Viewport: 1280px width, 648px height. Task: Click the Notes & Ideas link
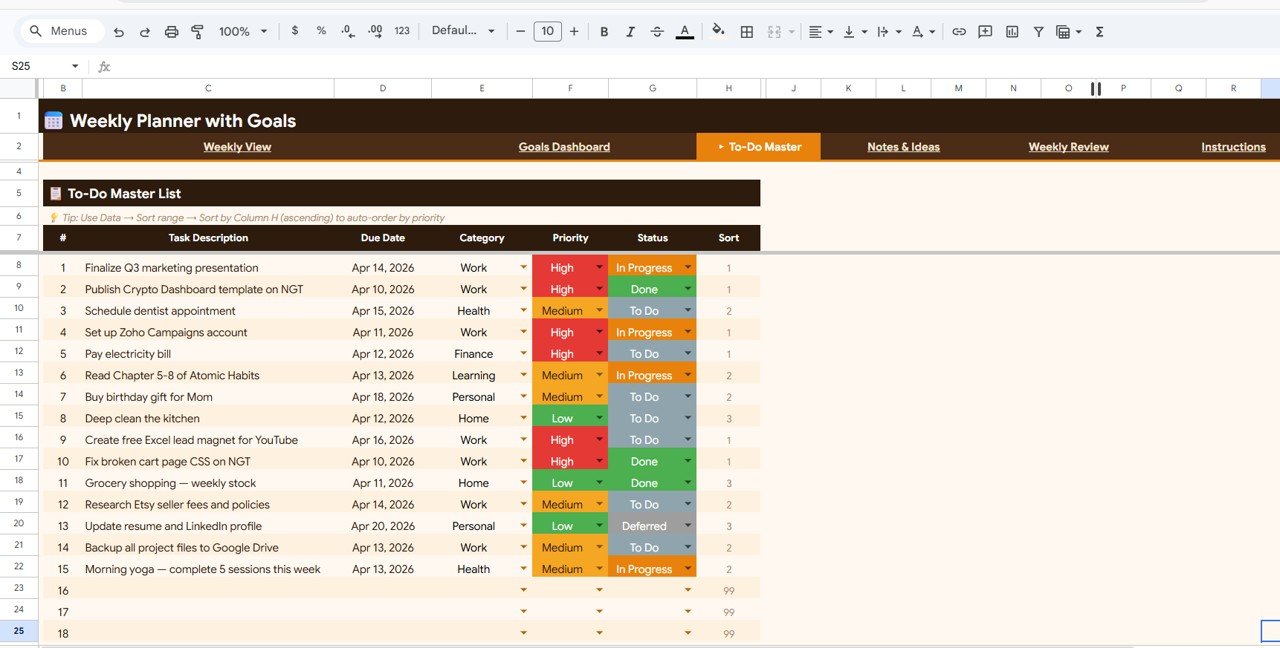[903, 147]
